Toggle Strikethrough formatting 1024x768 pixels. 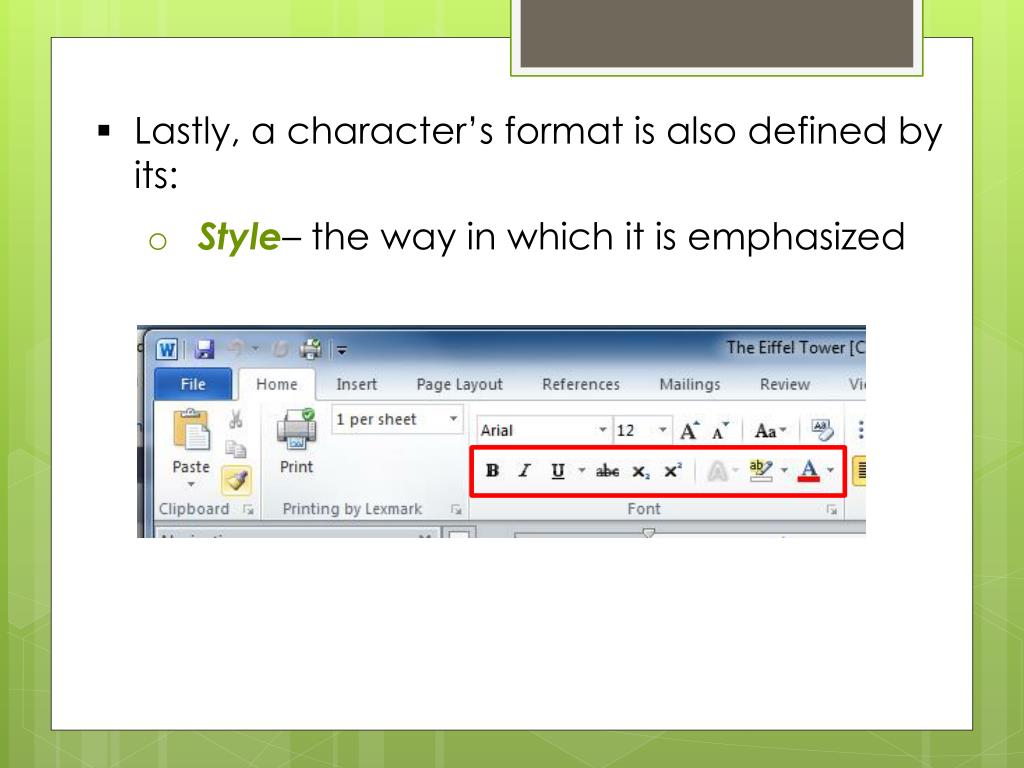pyautogui.click(x=607, y=470)
